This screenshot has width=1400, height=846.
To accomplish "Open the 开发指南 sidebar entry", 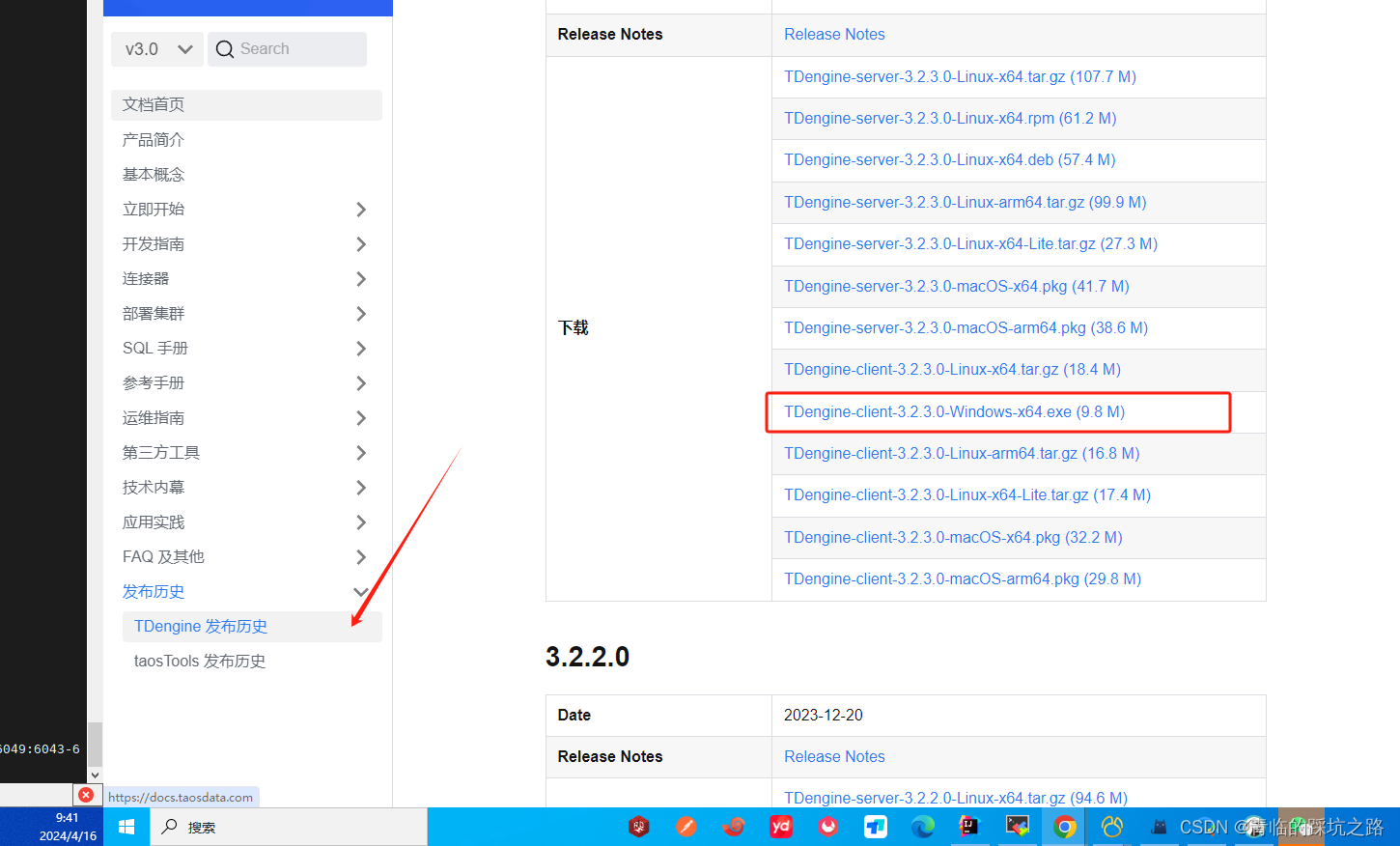I will click(x=153, y=244).
